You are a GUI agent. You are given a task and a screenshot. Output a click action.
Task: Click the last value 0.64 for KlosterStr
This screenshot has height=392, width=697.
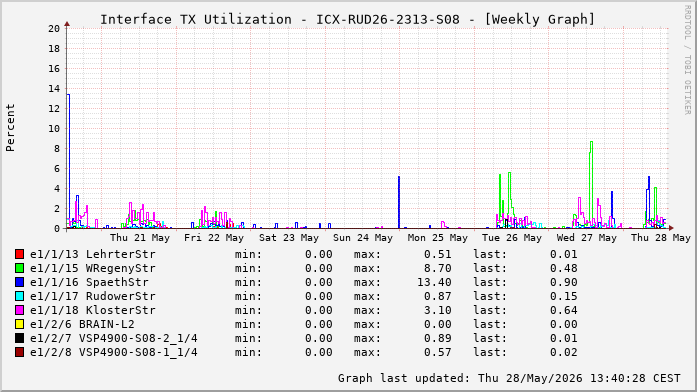click(564, 310)
